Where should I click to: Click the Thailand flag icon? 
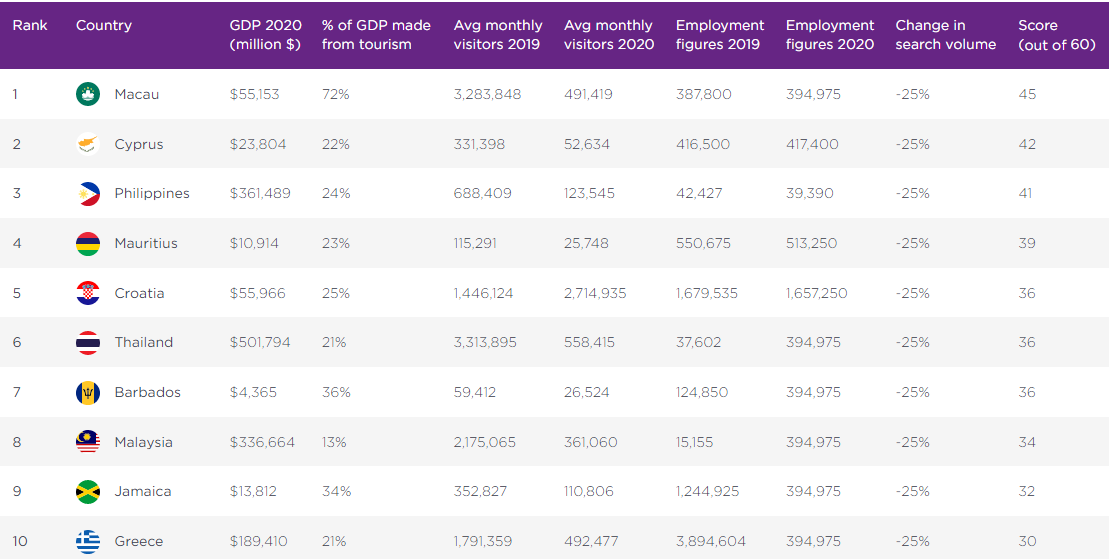click(x=88, y=343)
